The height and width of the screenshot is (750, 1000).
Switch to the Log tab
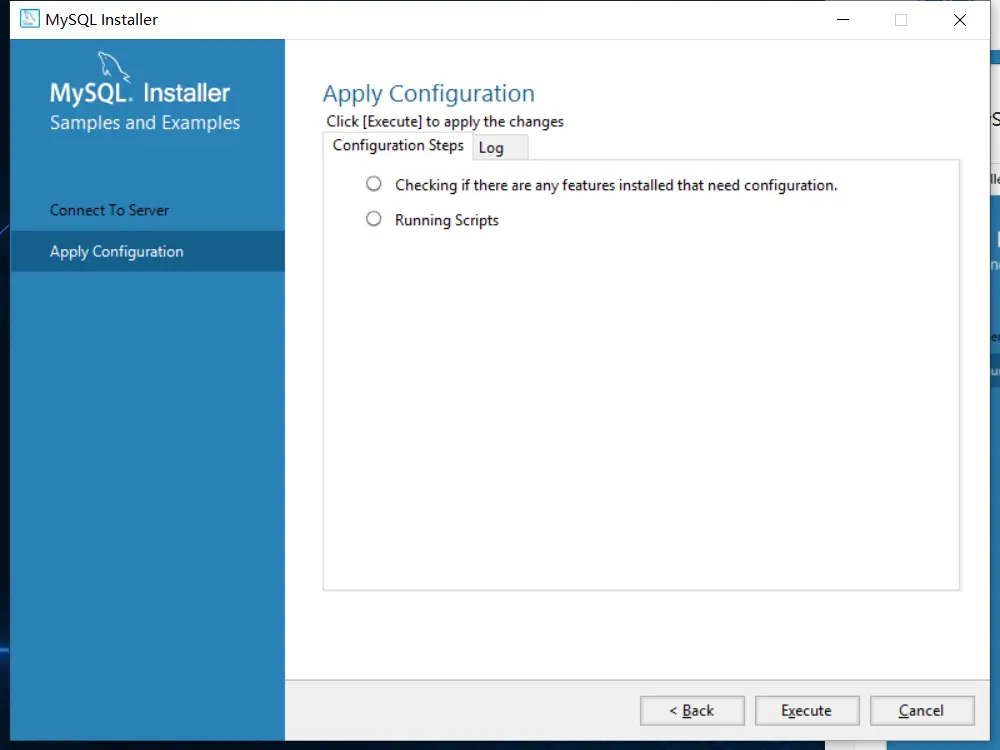[499, 147]
